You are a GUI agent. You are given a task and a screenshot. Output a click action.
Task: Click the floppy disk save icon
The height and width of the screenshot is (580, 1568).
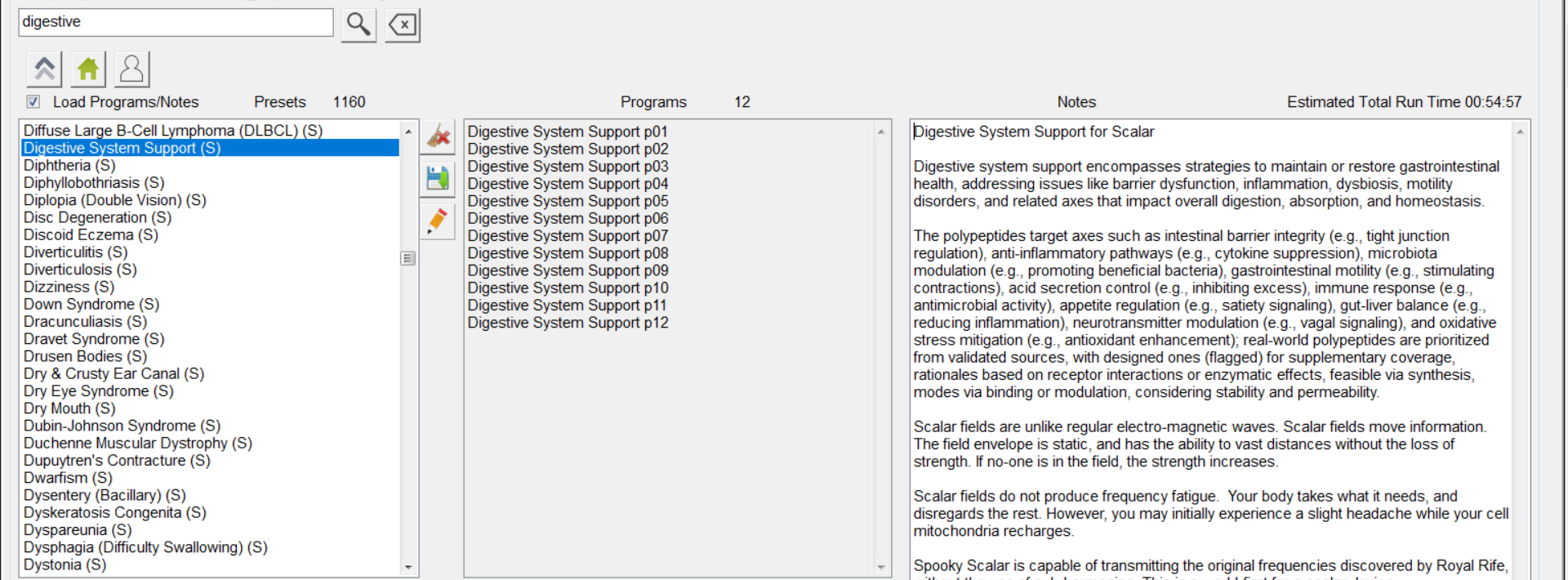438,178
